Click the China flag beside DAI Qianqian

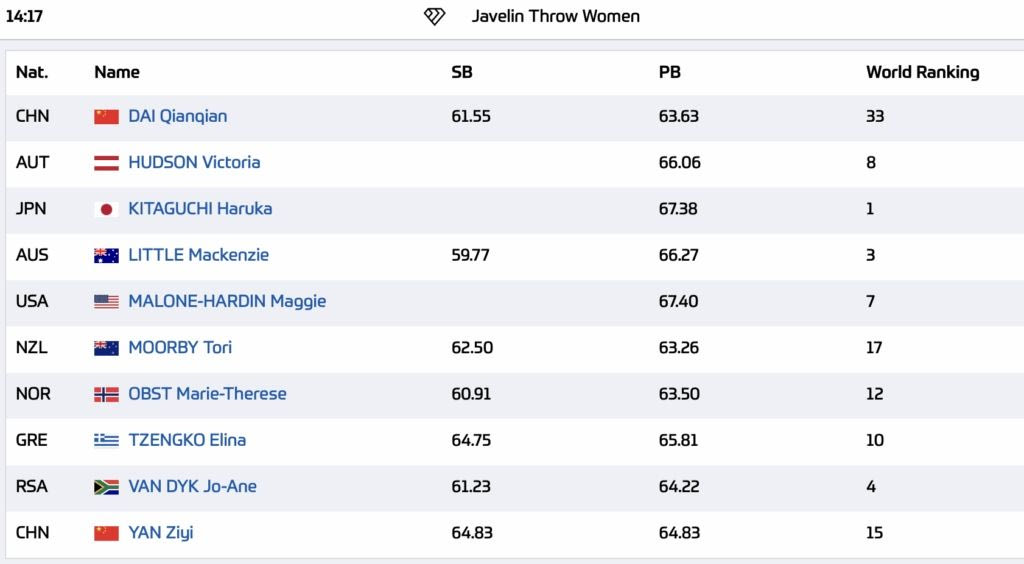click(106, 116)
